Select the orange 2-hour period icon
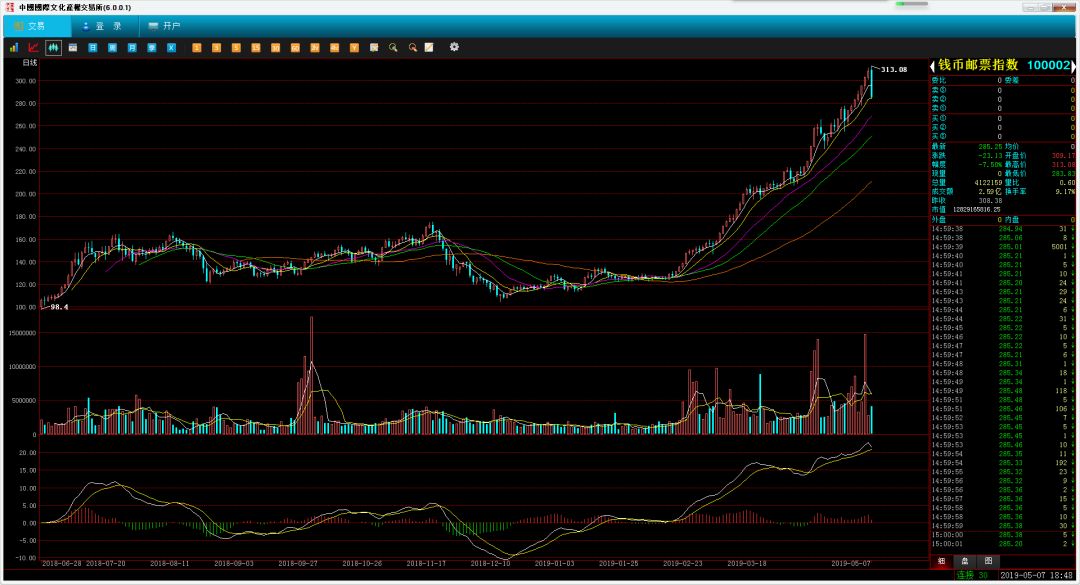 tap(315, 48)
